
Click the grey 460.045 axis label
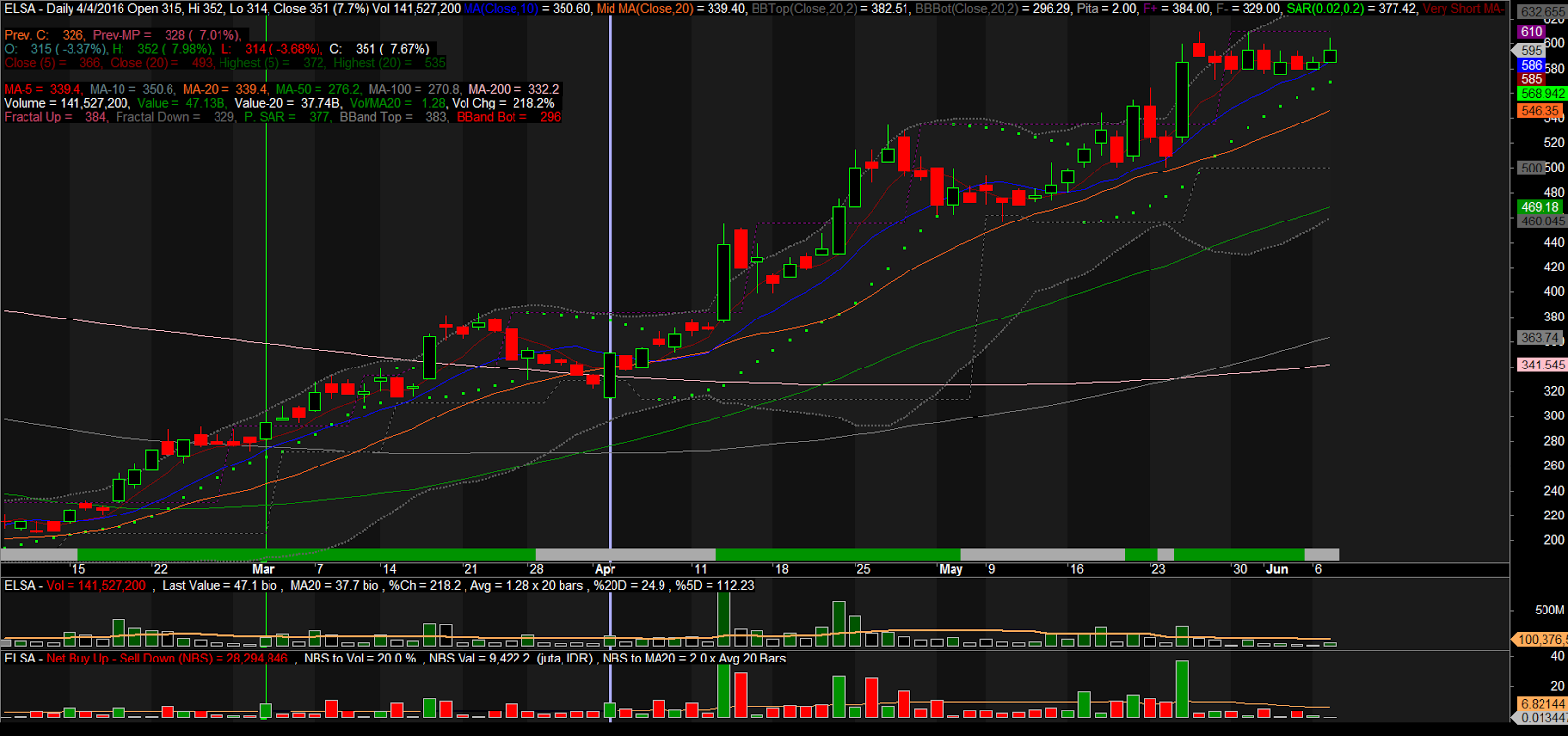[1543, 221]
